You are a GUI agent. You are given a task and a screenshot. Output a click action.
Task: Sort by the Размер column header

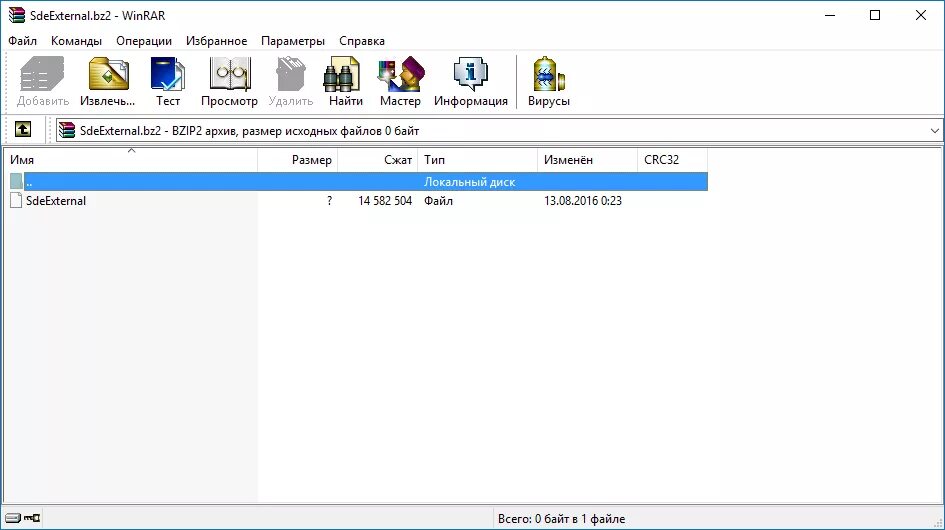pos(298,160)
